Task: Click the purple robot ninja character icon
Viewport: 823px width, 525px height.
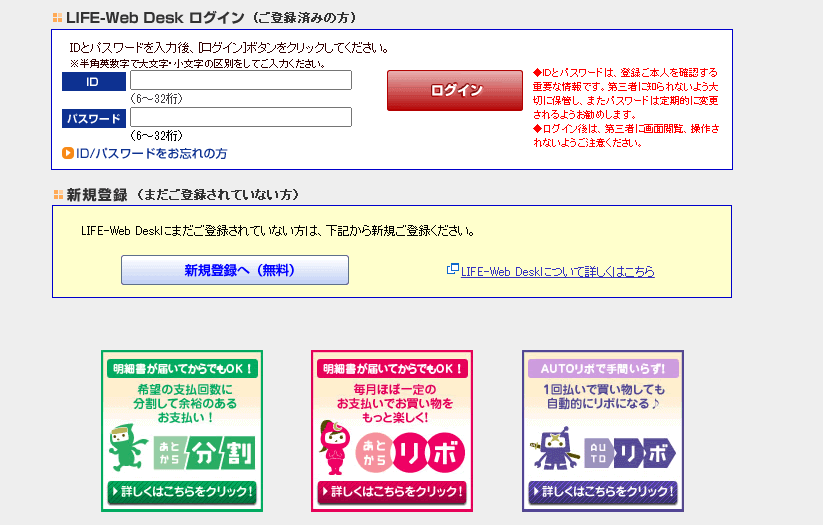Action: 556,448
